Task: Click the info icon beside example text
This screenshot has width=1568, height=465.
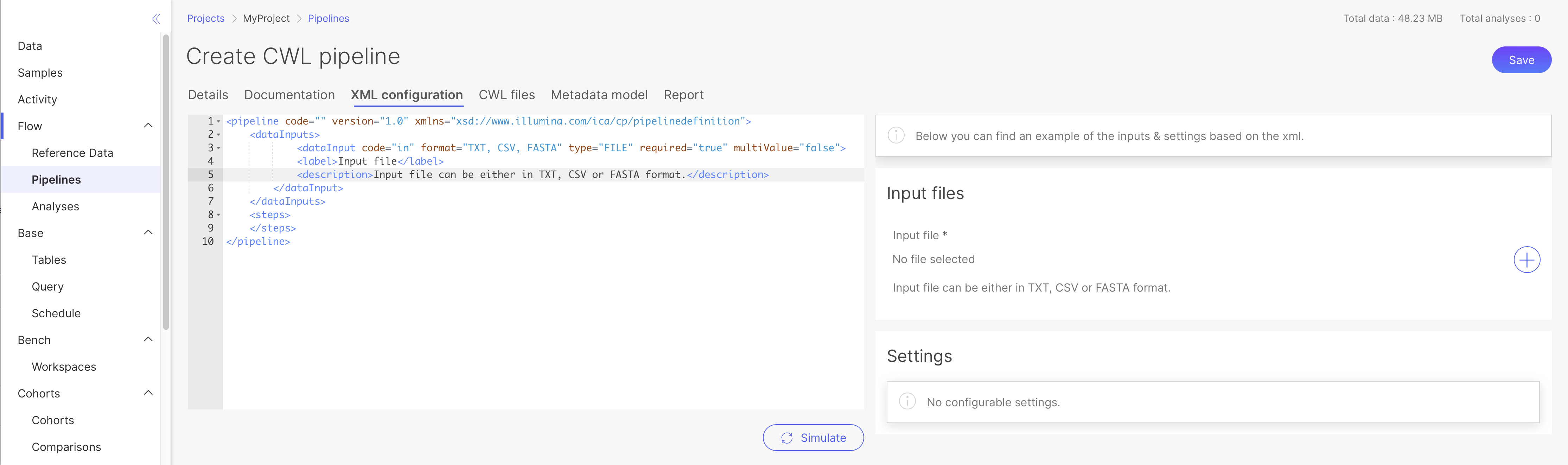Action: 895,135
